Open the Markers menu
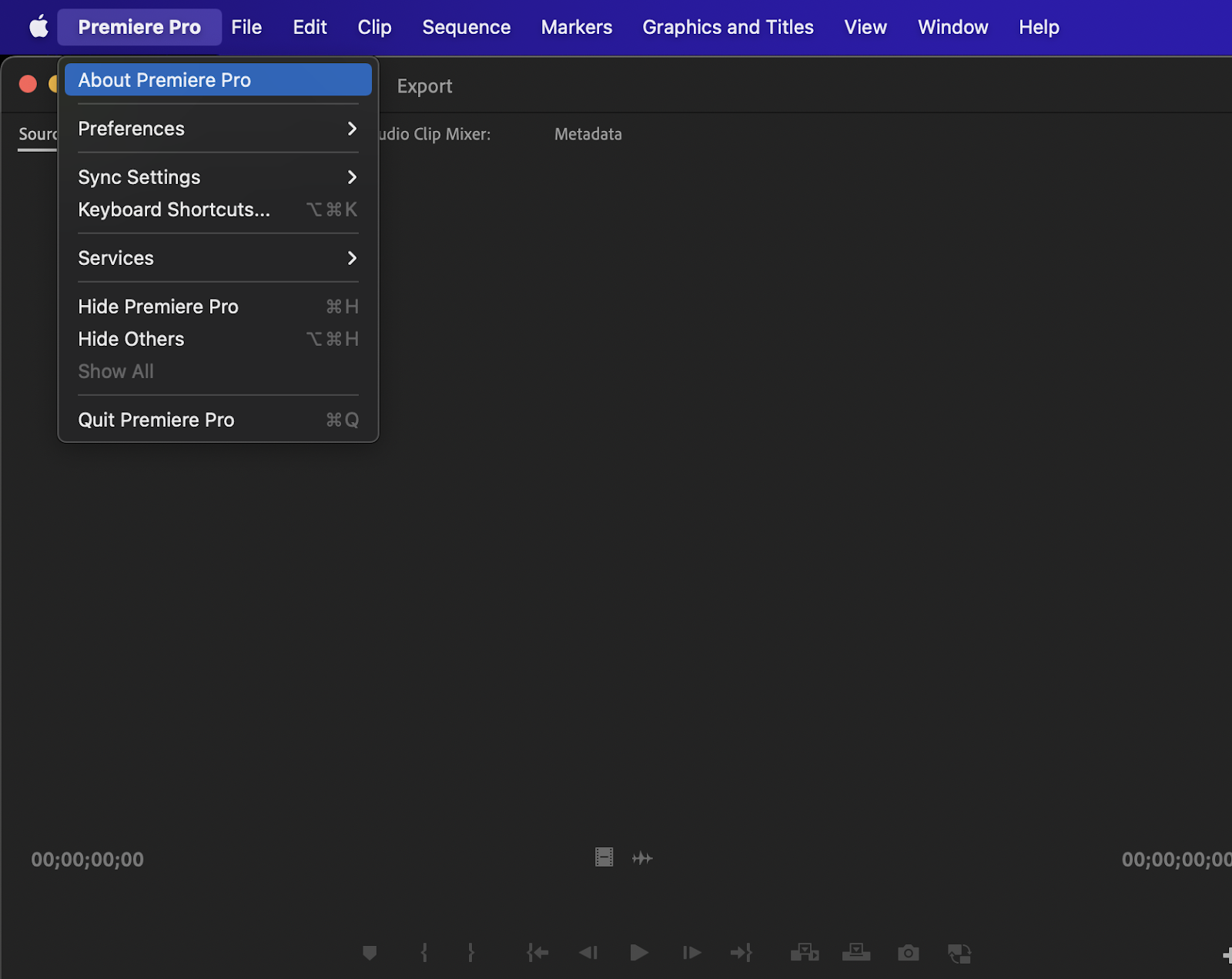 (x=577, y=27)
